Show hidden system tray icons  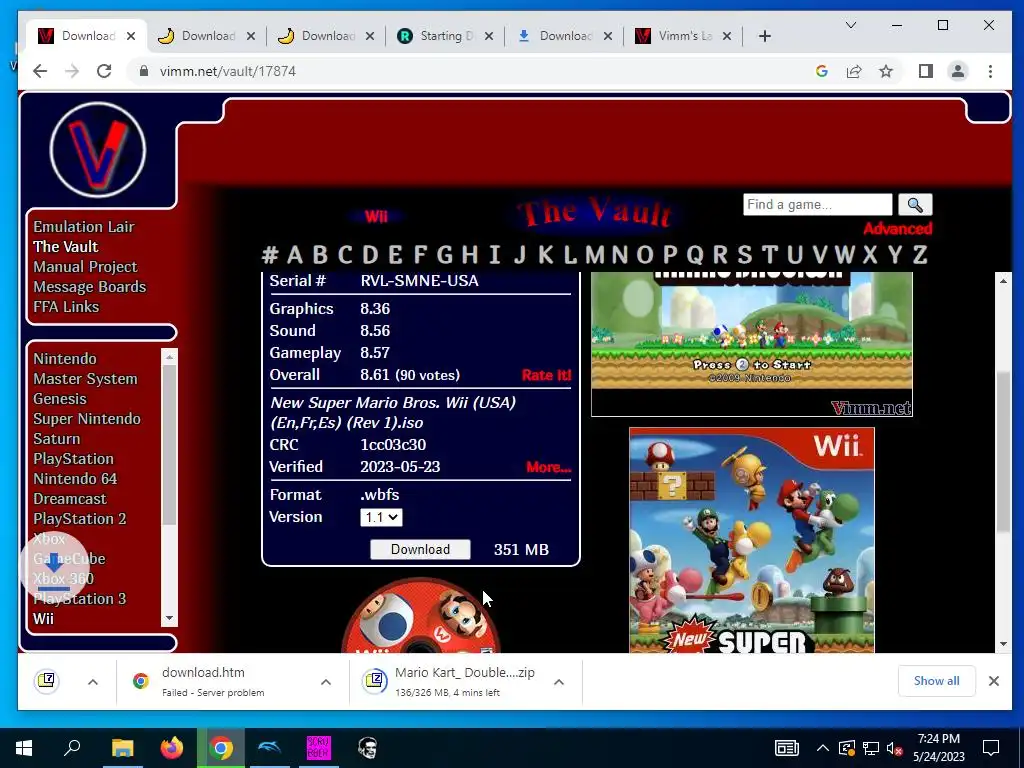pyautogui.click(x=823, y=748)
